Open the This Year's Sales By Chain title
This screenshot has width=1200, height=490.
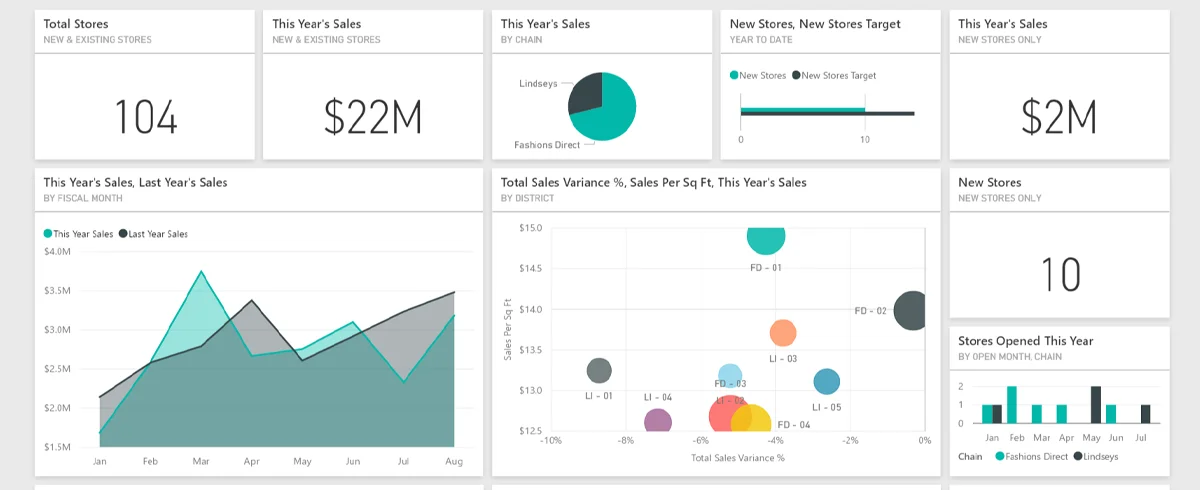(x=545, y=24)
